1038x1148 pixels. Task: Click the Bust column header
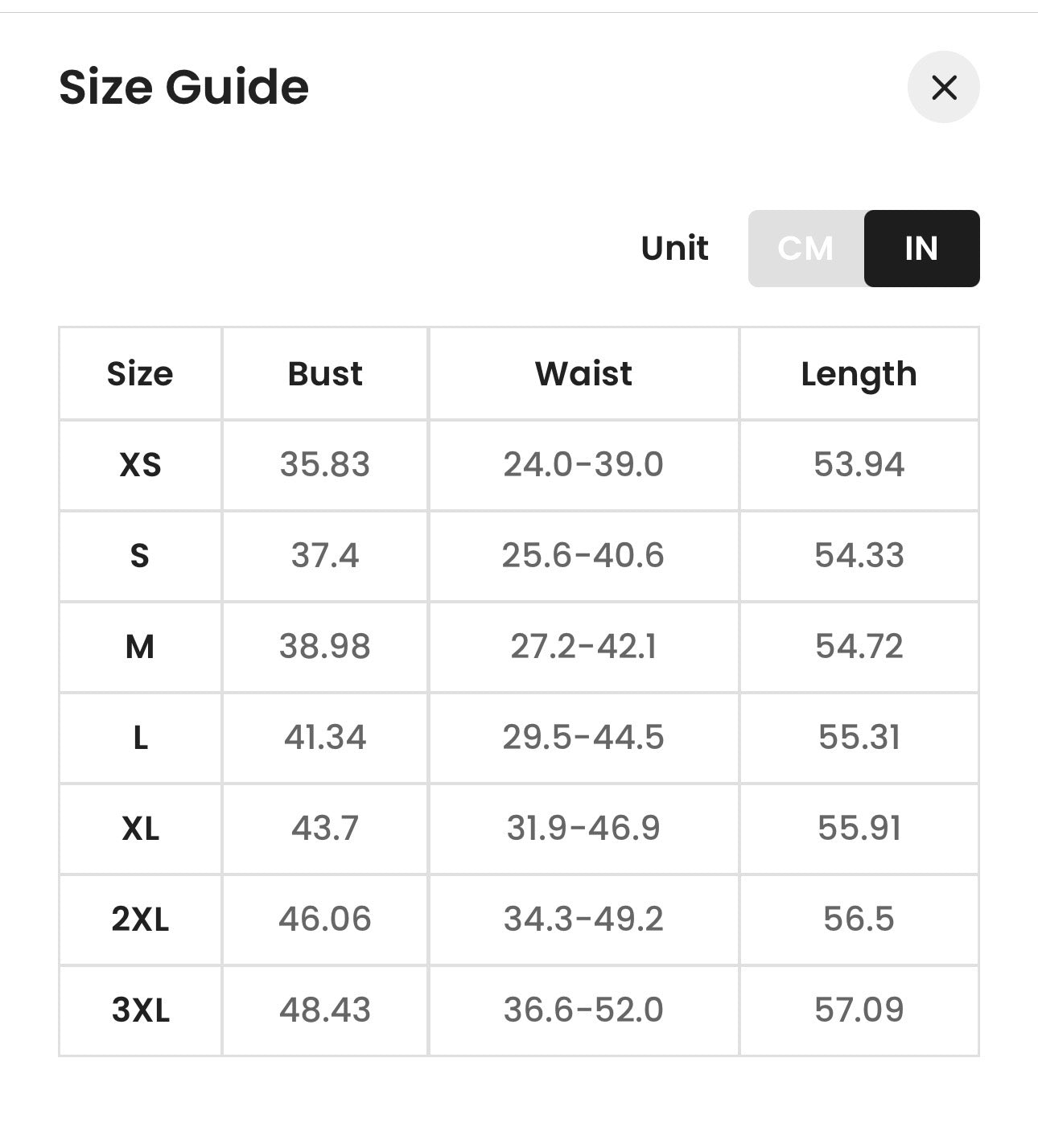tap(325, 374)
